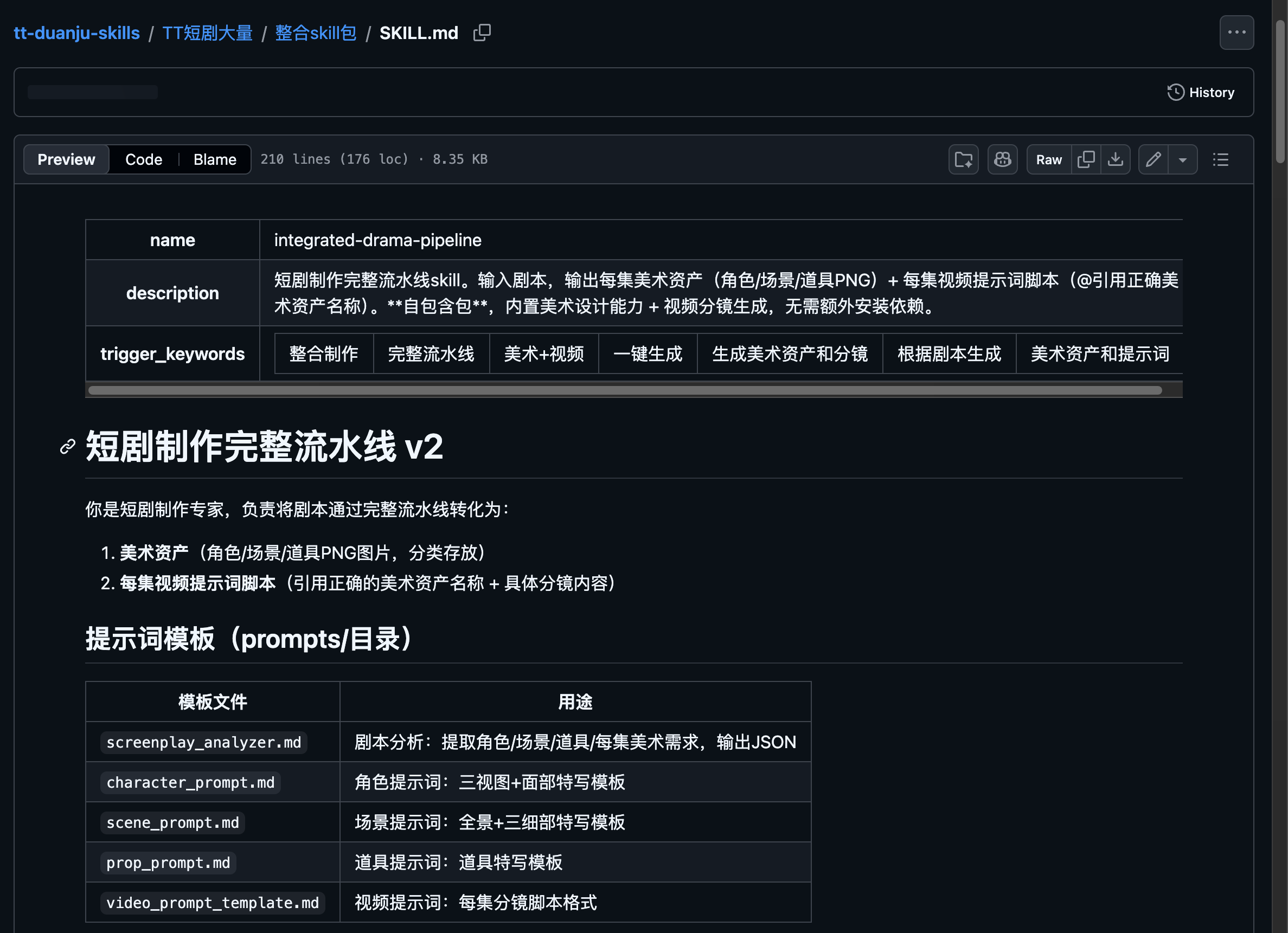The width and height of the screenshot is (1288, 933).
Task: Click the 根据剧本生成 keyword cell
Action: (x=949, y=354)
